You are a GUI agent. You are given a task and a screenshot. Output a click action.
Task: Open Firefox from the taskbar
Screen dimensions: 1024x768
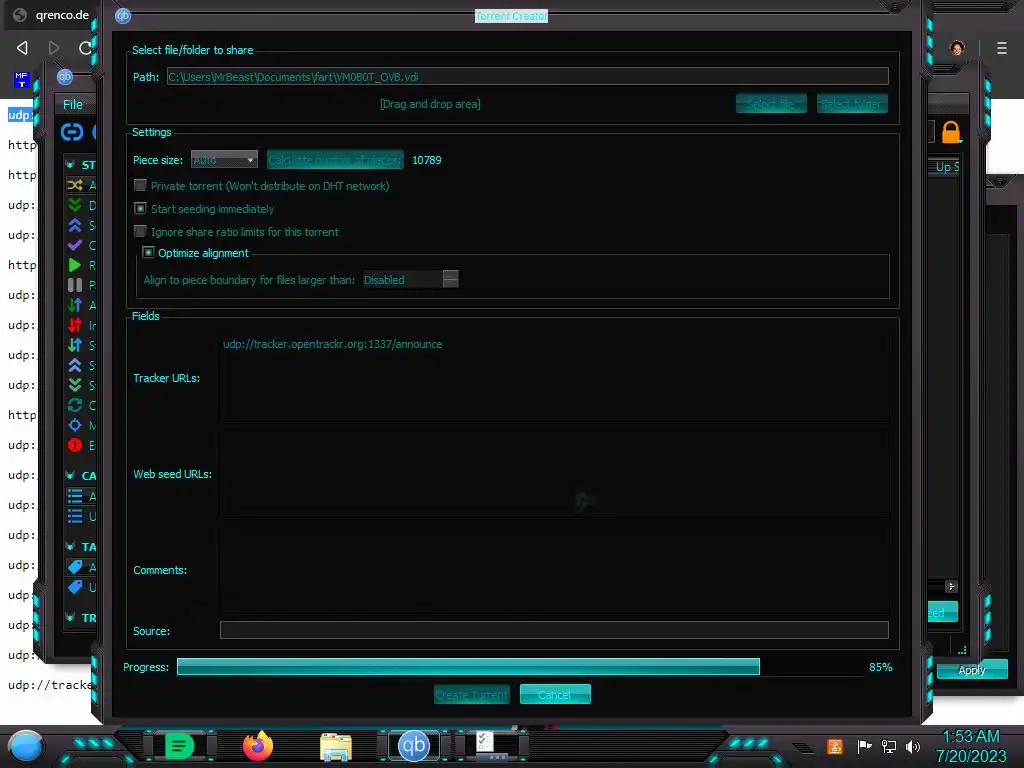click(x=257, y=746)
